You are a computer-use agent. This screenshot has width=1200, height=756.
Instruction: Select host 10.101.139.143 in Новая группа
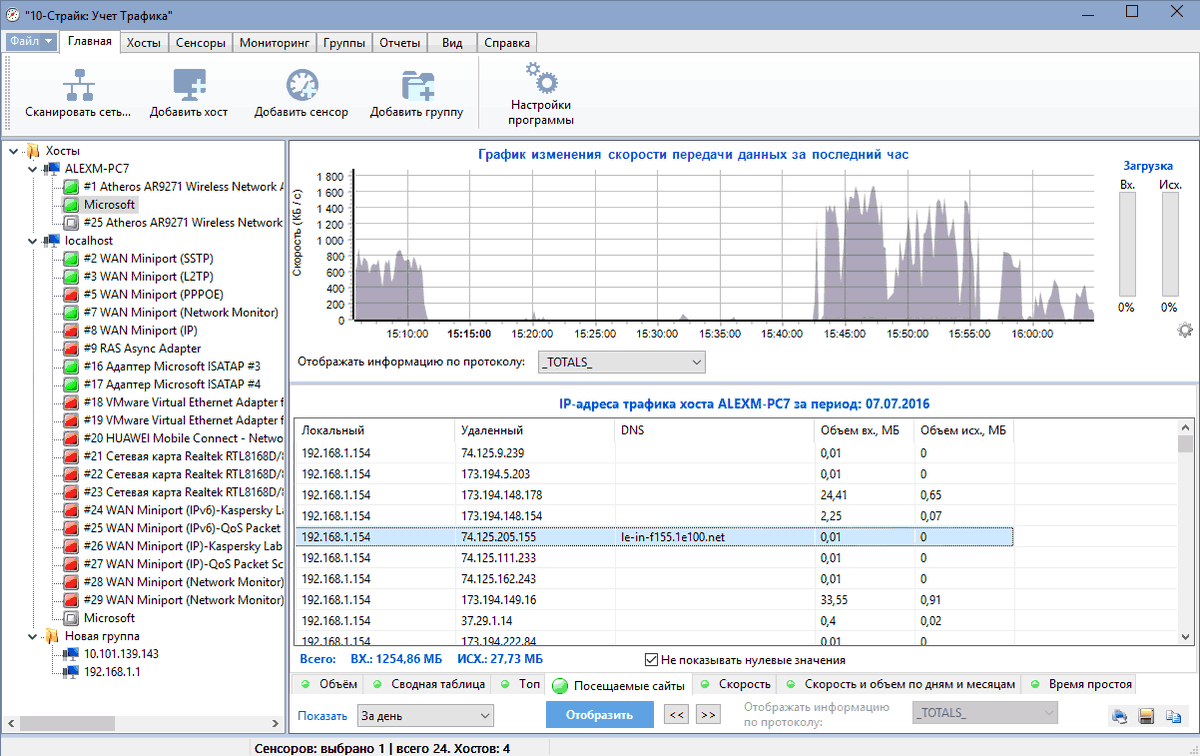tap(110, 655)
